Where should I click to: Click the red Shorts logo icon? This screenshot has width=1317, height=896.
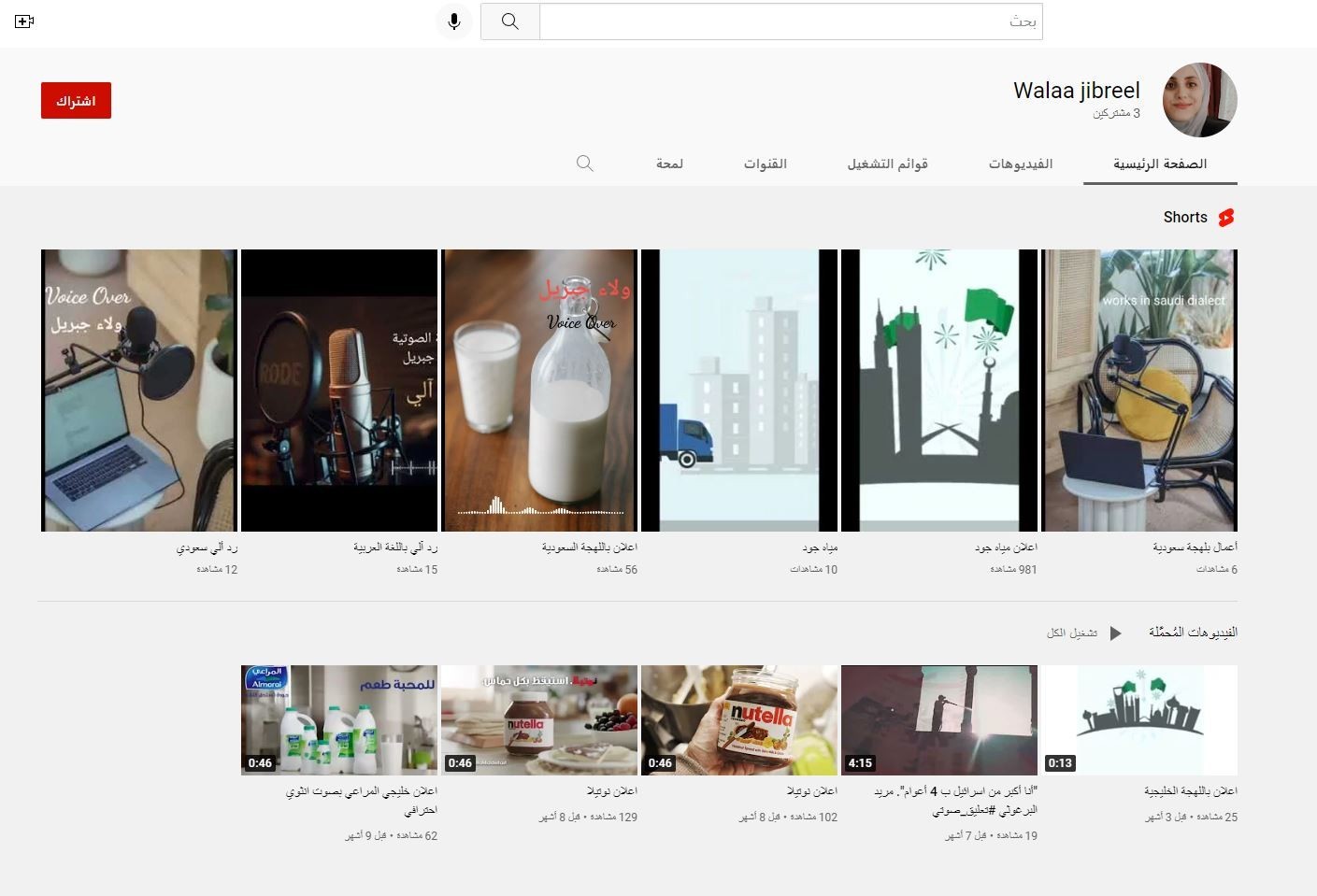coord(1226,218)
